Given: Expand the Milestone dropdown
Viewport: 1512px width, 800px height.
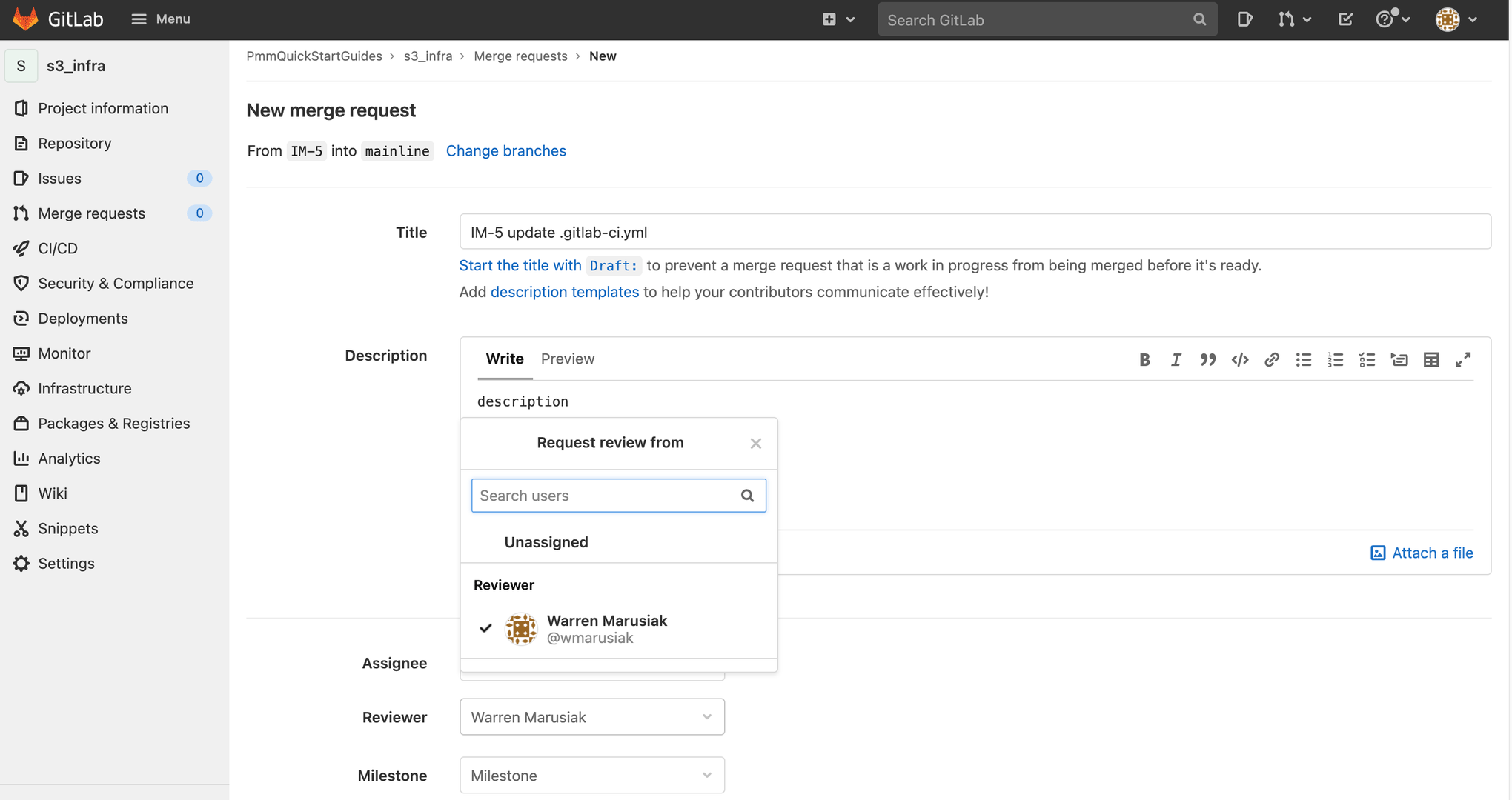Looking at the screenshot, I should [592, 775].
